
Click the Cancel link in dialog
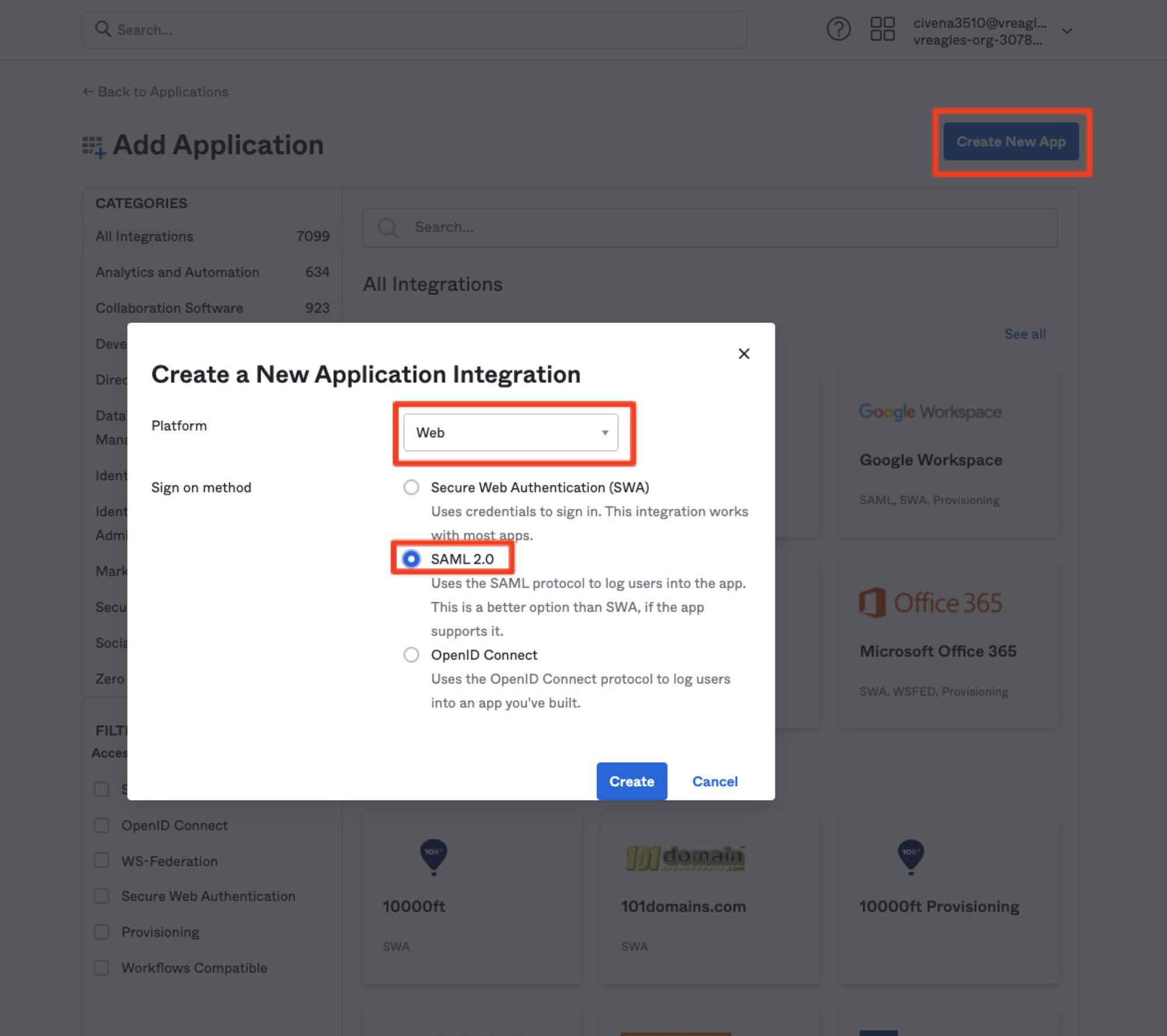715,782
